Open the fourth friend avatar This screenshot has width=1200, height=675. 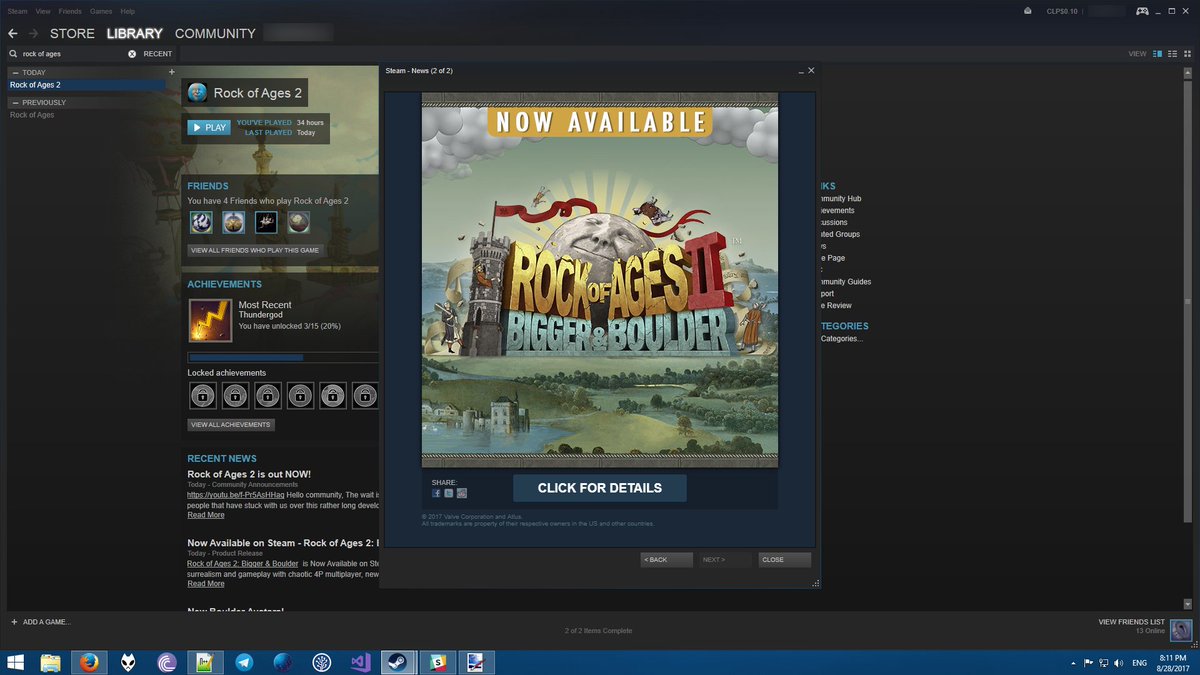298,222
